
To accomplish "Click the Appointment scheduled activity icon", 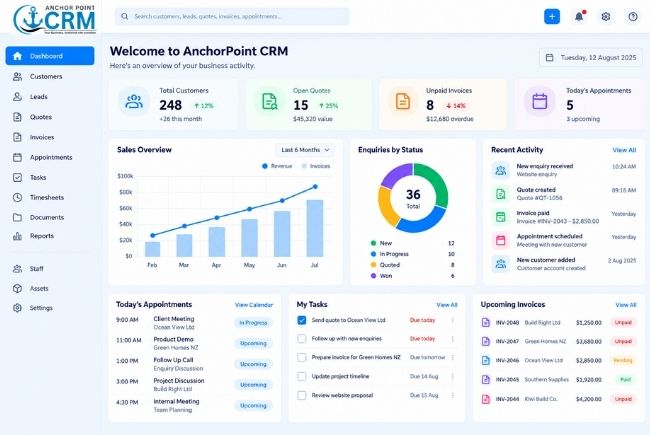I will click(x=501, y=240).
